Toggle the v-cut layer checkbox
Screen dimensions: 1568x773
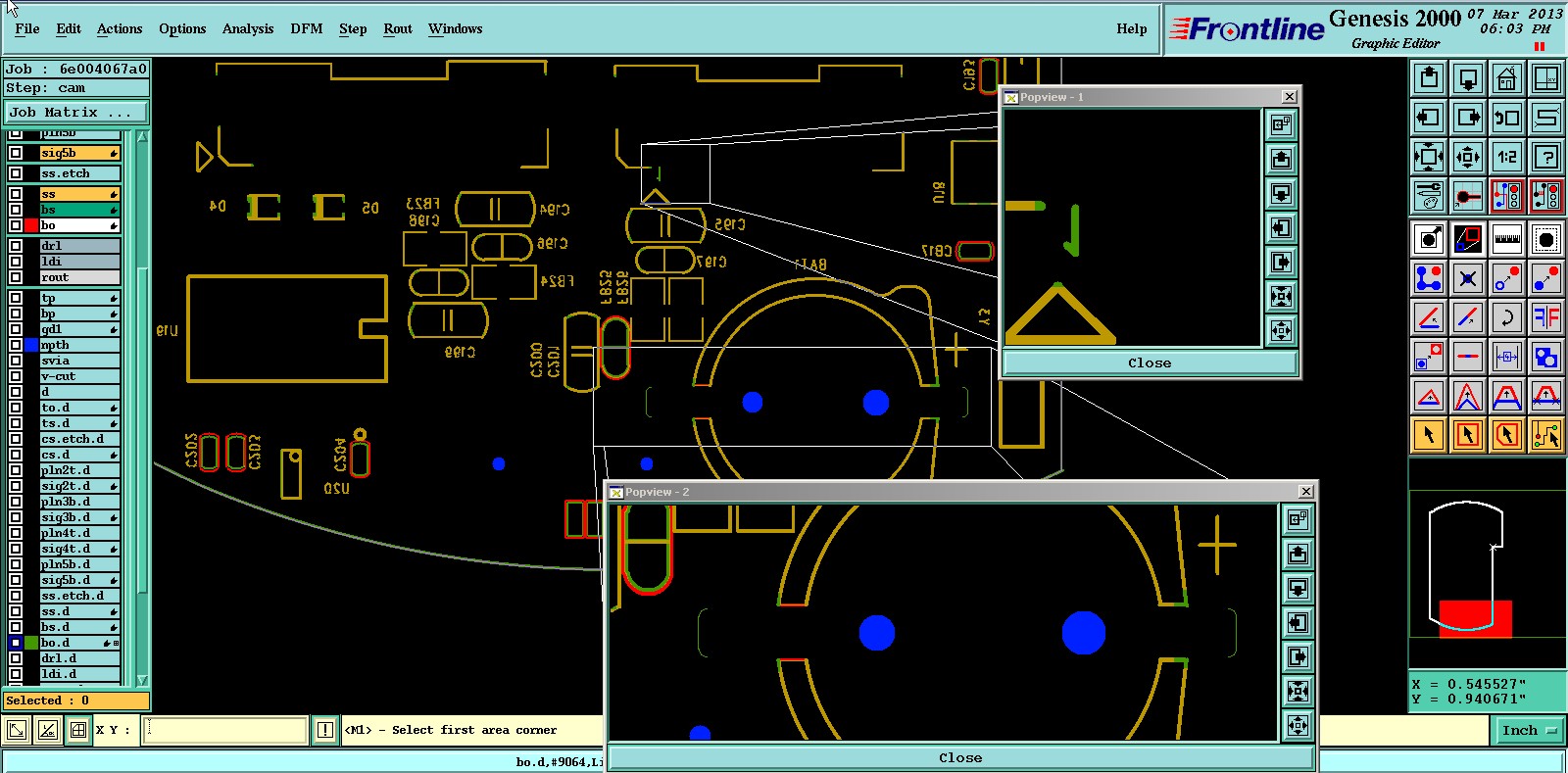tap(16, 376)
